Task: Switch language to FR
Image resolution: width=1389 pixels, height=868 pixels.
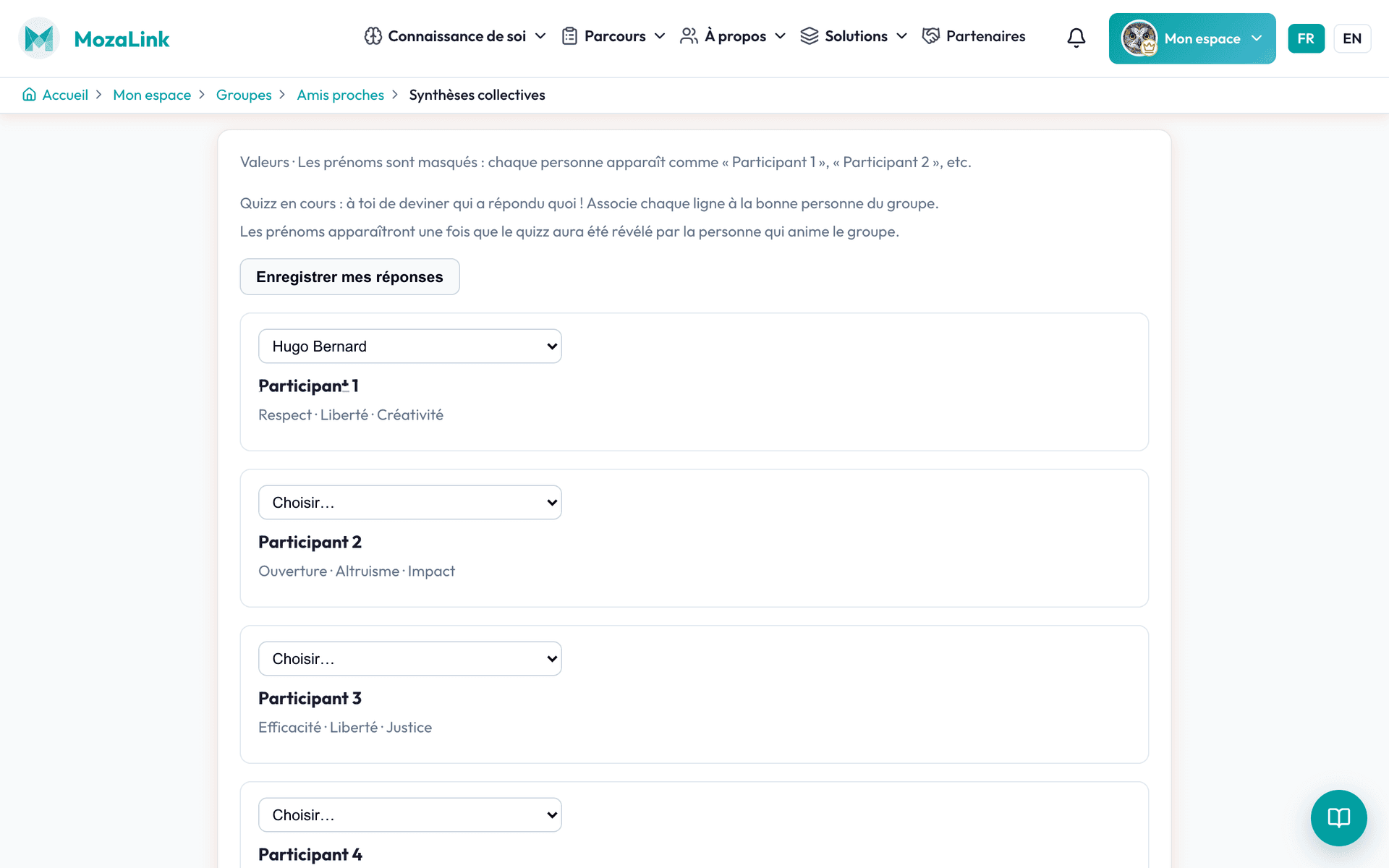Action: coord(1306,38)
